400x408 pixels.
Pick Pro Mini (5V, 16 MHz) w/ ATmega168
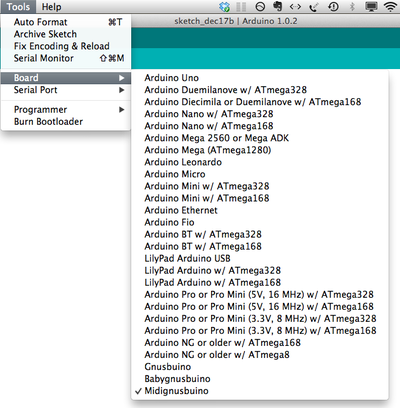(260, 306)
